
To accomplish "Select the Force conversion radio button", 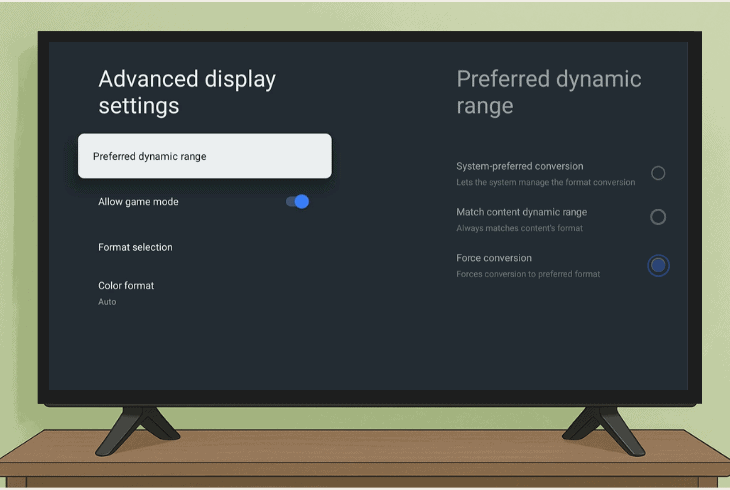I will tap(658, 265).
